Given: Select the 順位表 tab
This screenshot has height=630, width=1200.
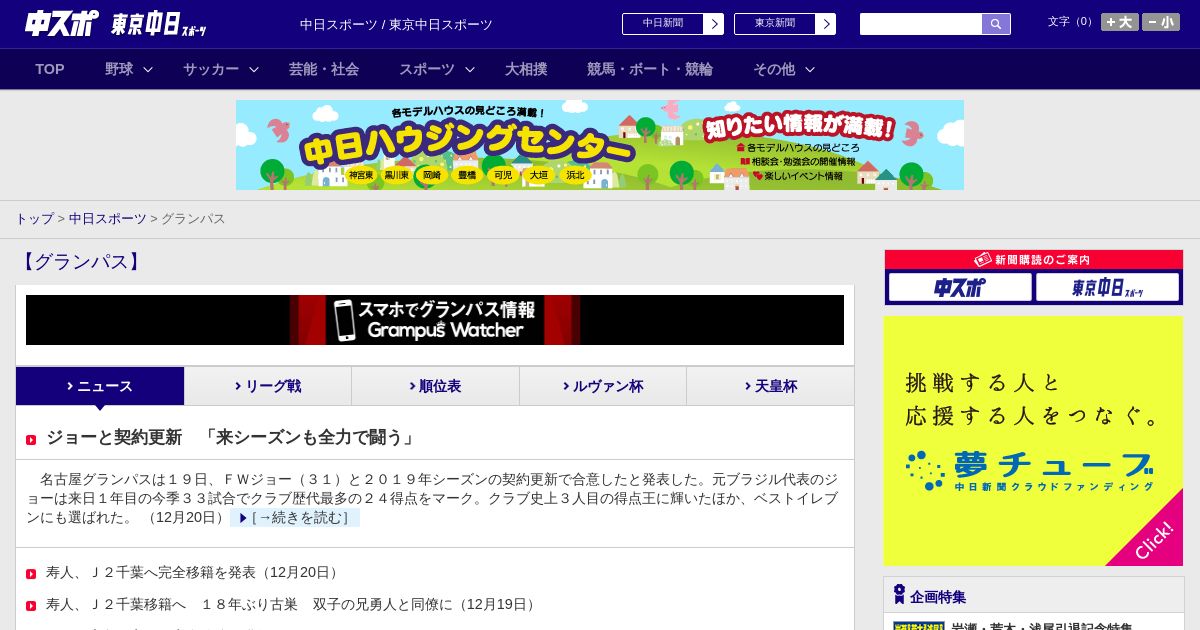Looking at the screenshot, I should coord(435,386).
